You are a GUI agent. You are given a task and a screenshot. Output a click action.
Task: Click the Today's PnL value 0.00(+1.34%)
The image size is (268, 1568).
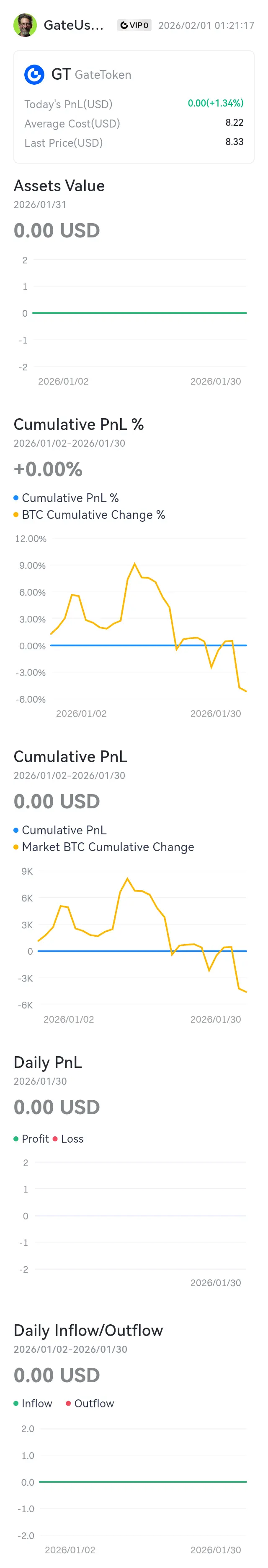pos(215,104)
